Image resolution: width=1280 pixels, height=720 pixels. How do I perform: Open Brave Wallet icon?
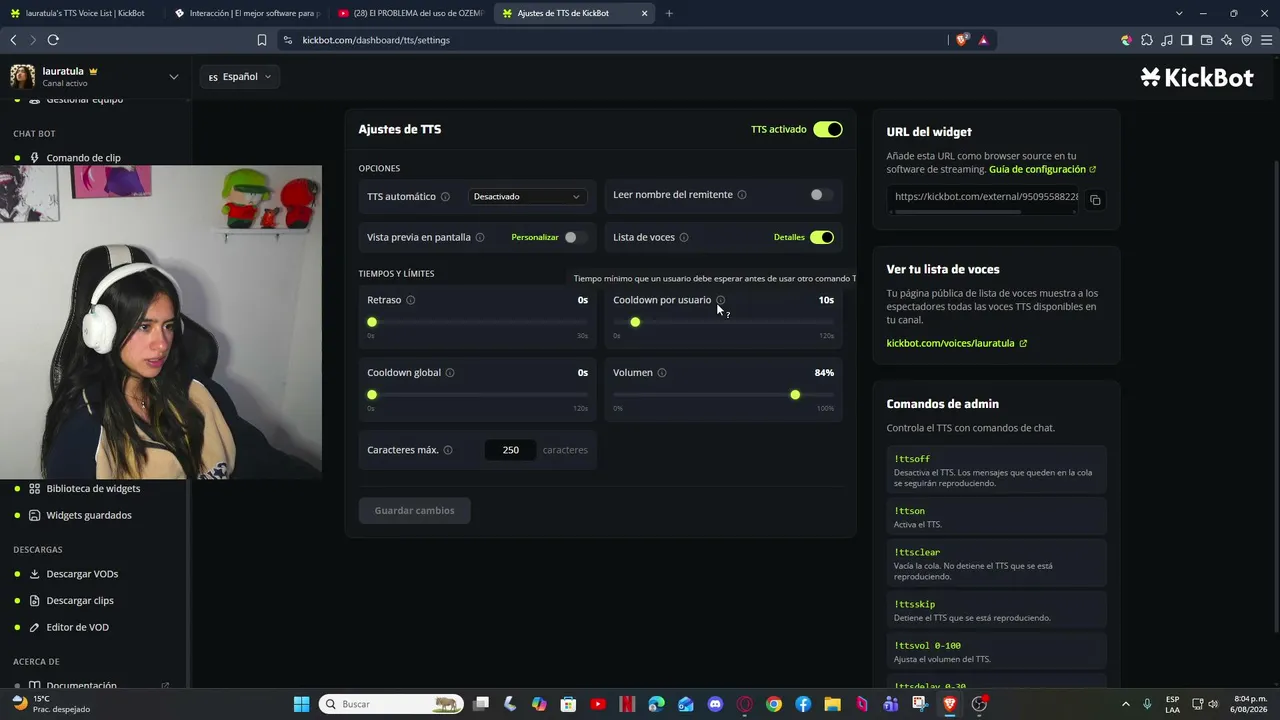pyautogui.click(x=1206, y=40)
